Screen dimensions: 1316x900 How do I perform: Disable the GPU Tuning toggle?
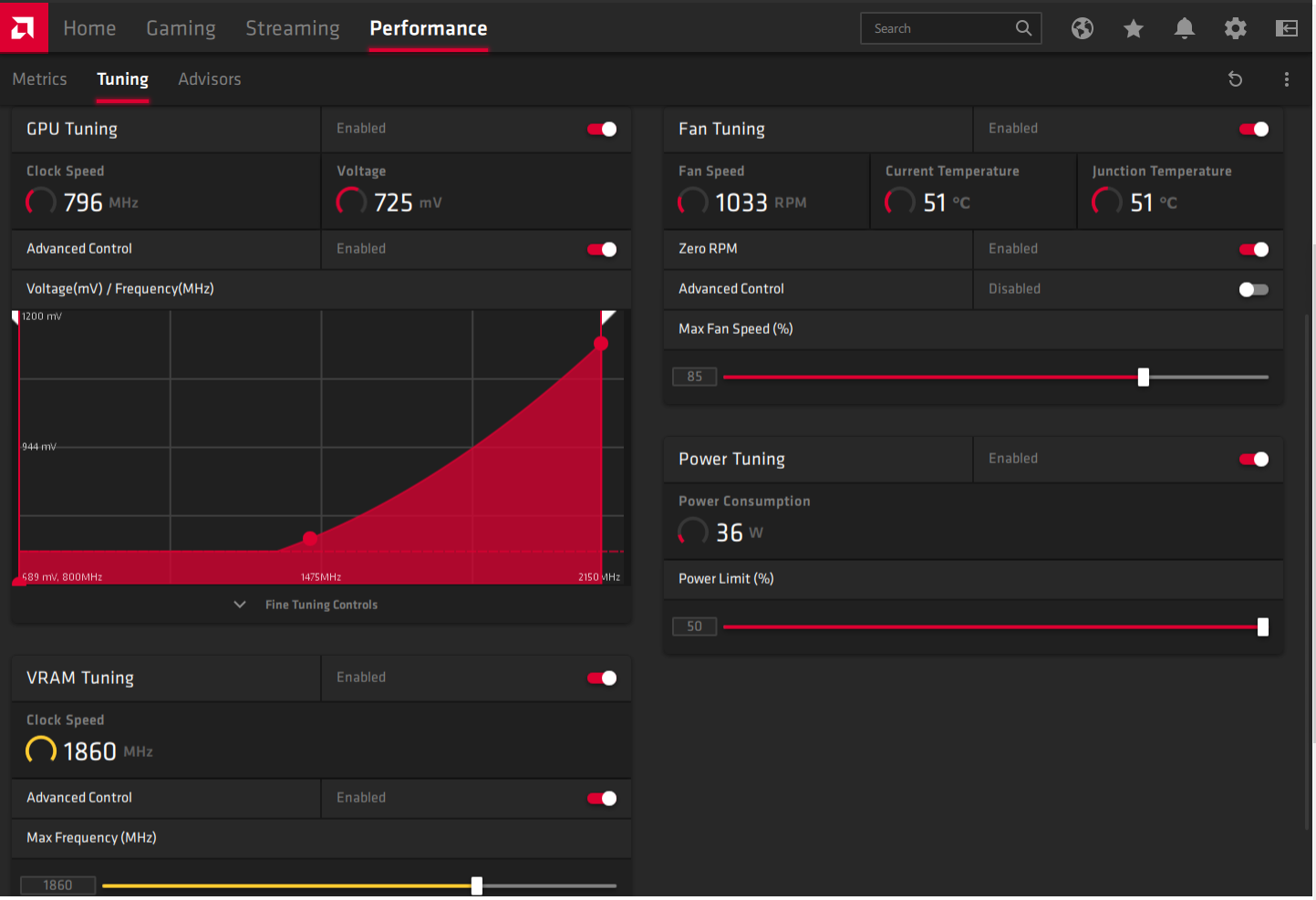602,129
